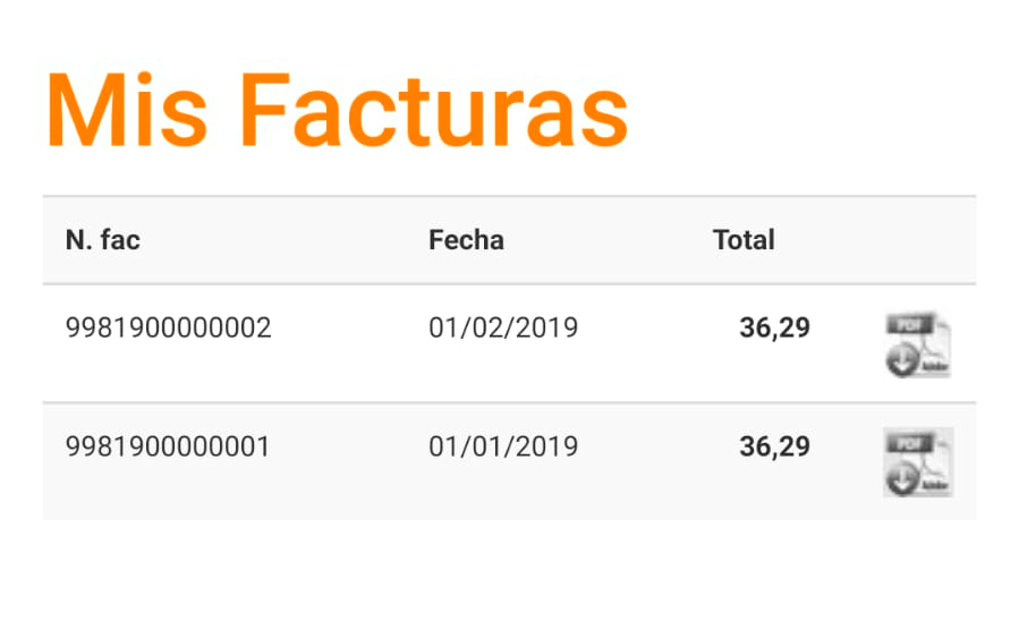This screenshot has height=632, width=1019.
Task: Click the word Facturas in the title
Action: (434, 111)
